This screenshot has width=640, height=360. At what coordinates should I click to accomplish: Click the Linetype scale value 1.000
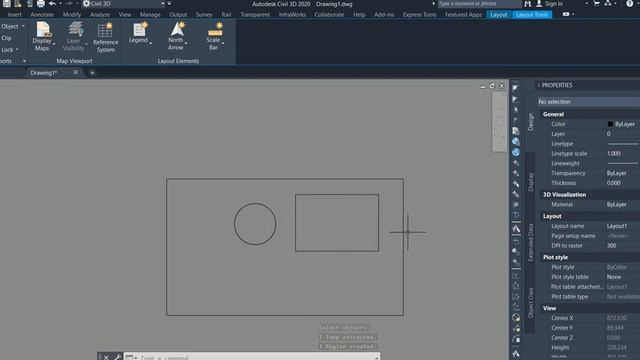point(614,153)
